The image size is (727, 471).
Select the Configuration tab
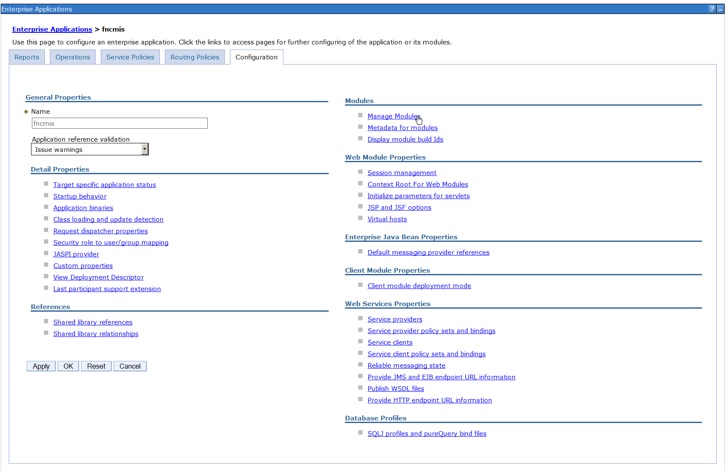[x=256, y=57]
